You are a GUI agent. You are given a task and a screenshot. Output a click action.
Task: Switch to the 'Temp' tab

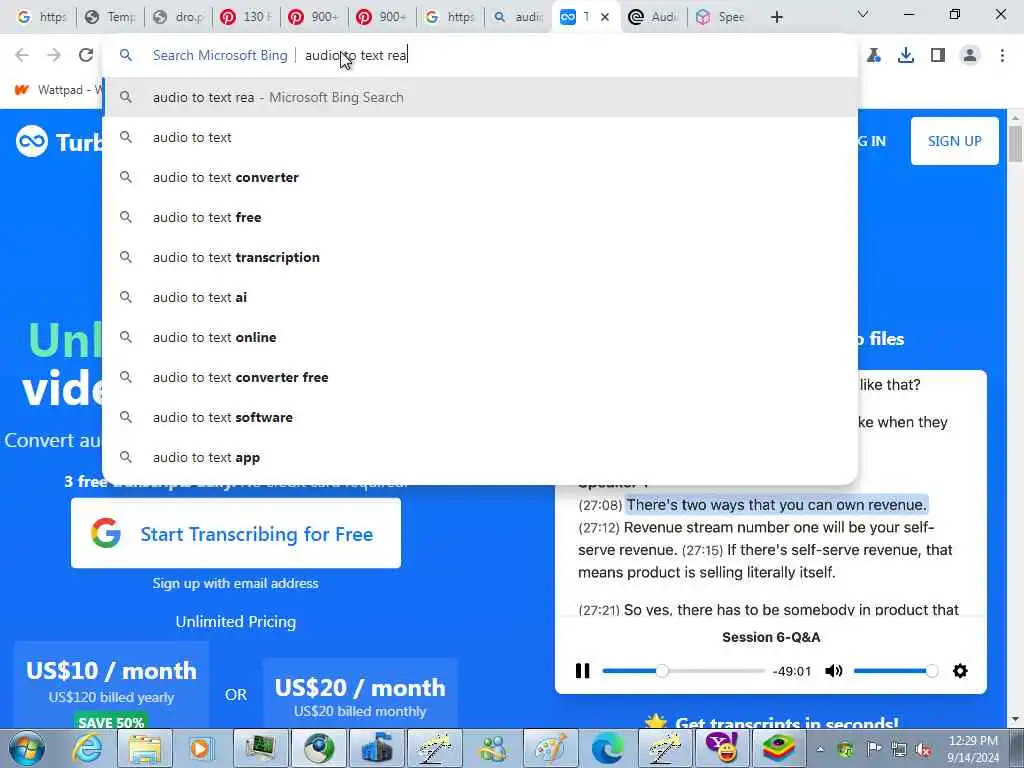pos(110,17)
